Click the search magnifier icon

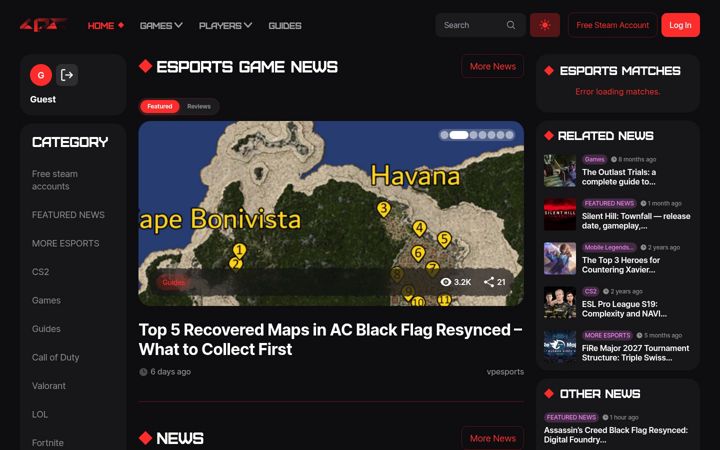click(511, 25)
